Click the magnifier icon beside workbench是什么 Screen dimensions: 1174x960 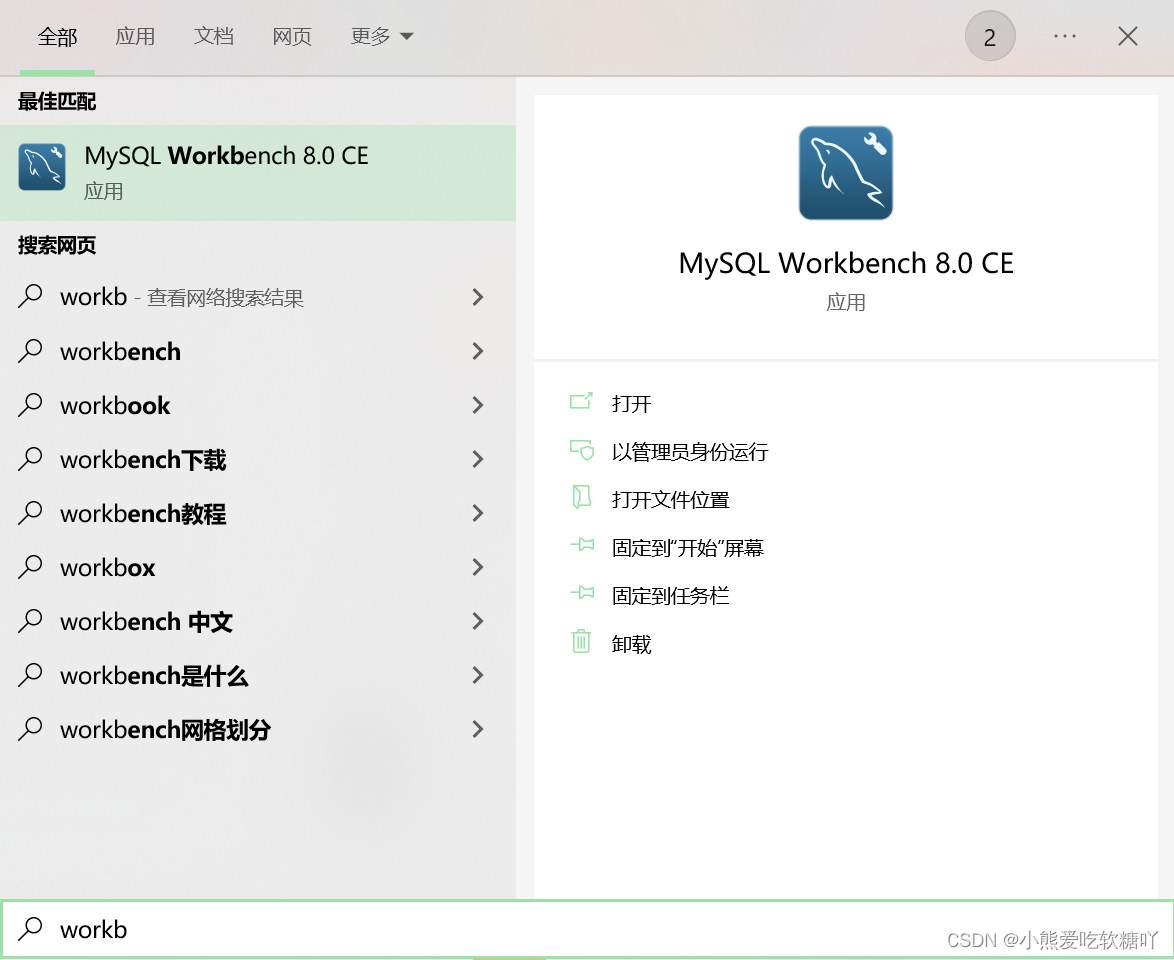click(x=30, y=675)
